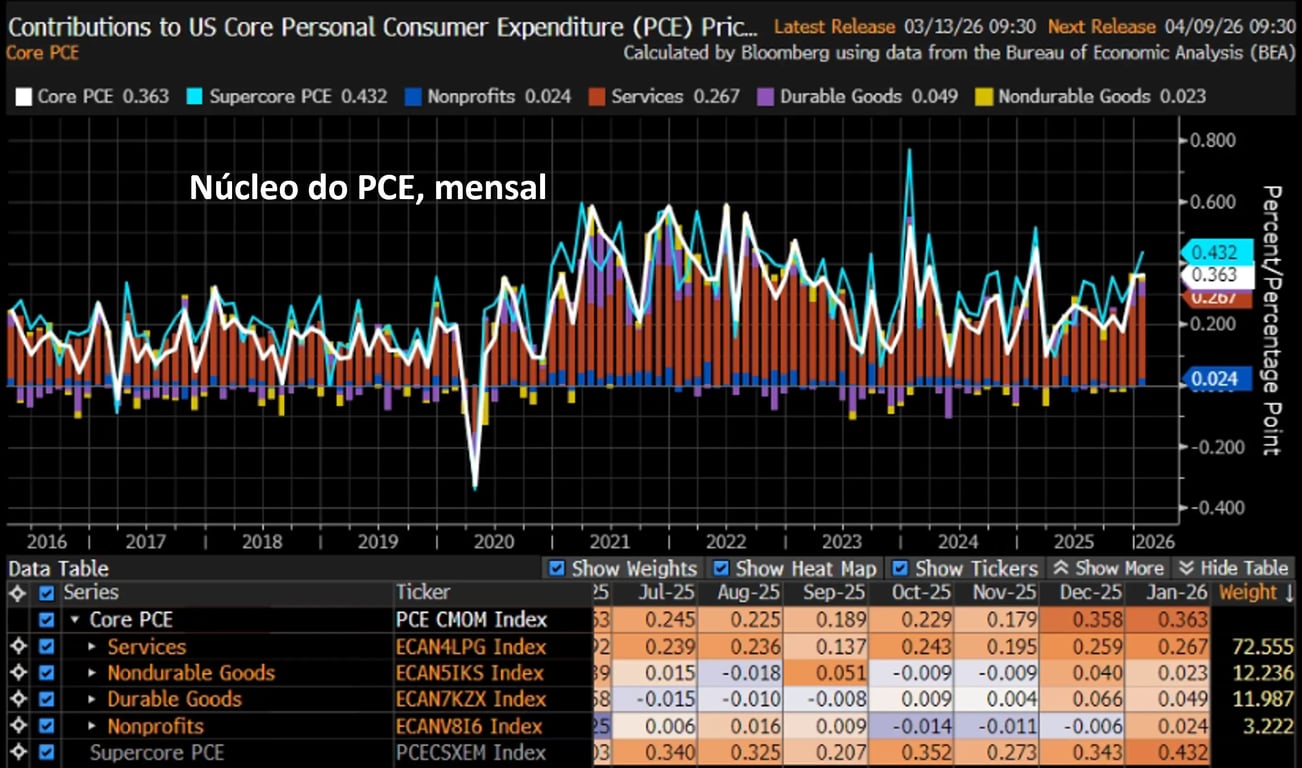1302x768 pixels.
Task: Click the crosshair icon beside Durable Goods
Action: [x=16, y=699]
